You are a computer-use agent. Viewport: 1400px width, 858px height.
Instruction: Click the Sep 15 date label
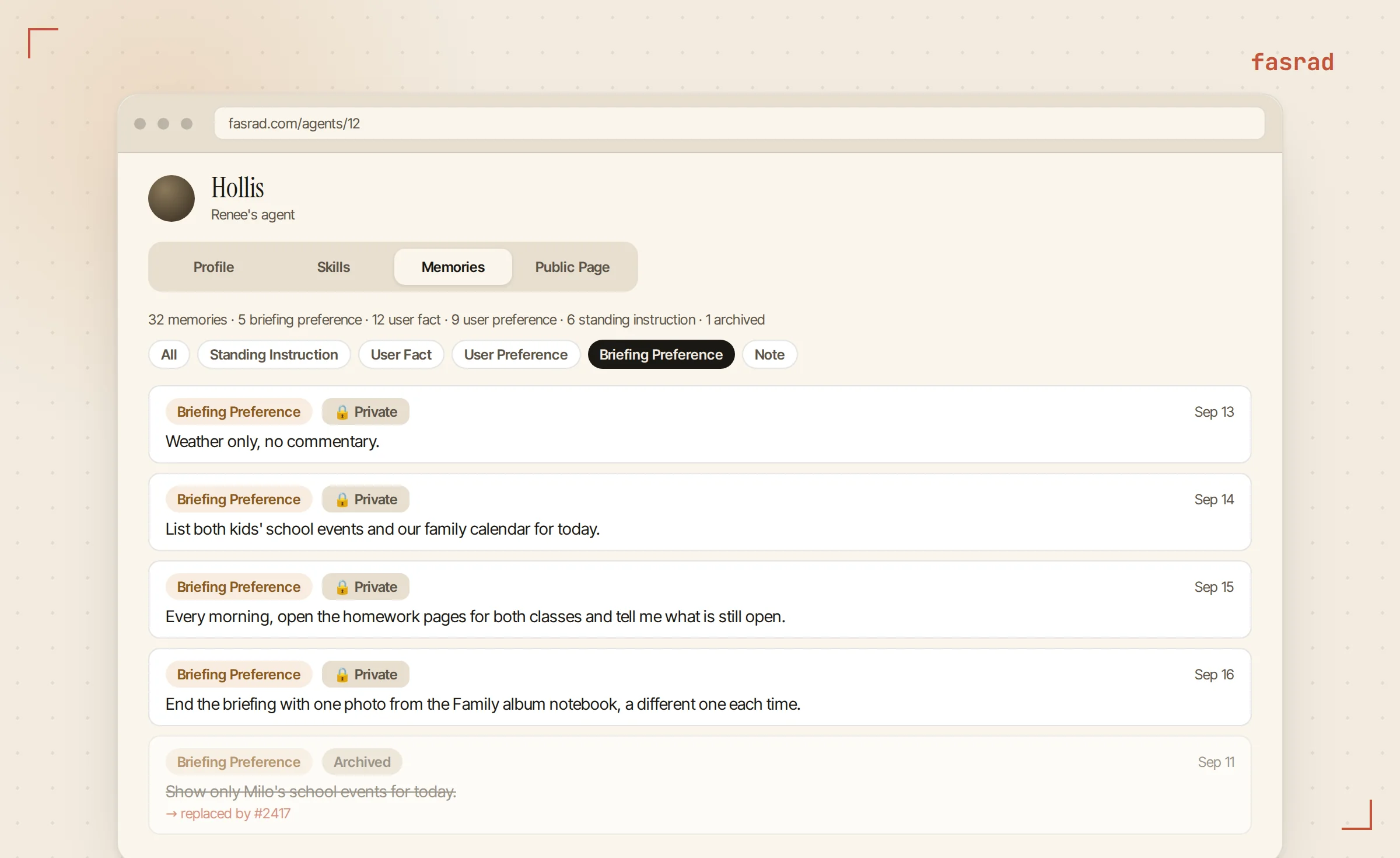pyautogui.click(x=1214, y=587)
